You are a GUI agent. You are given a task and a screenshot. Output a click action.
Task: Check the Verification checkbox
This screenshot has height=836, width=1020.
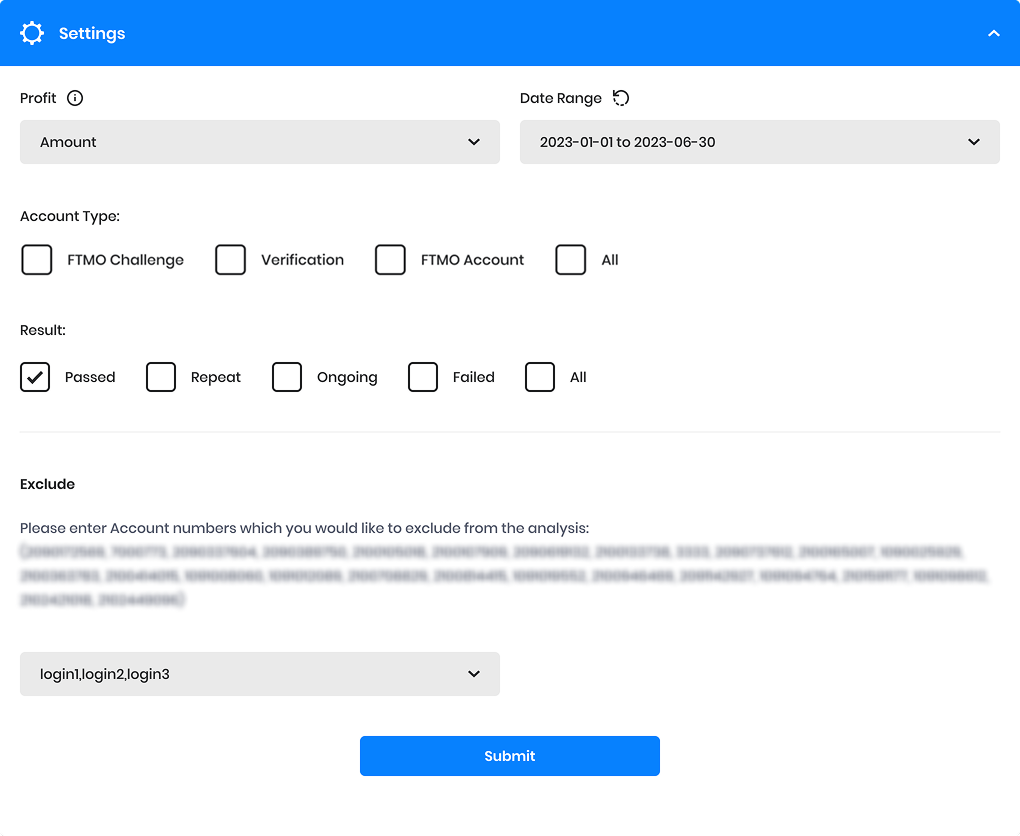[230, 259]
